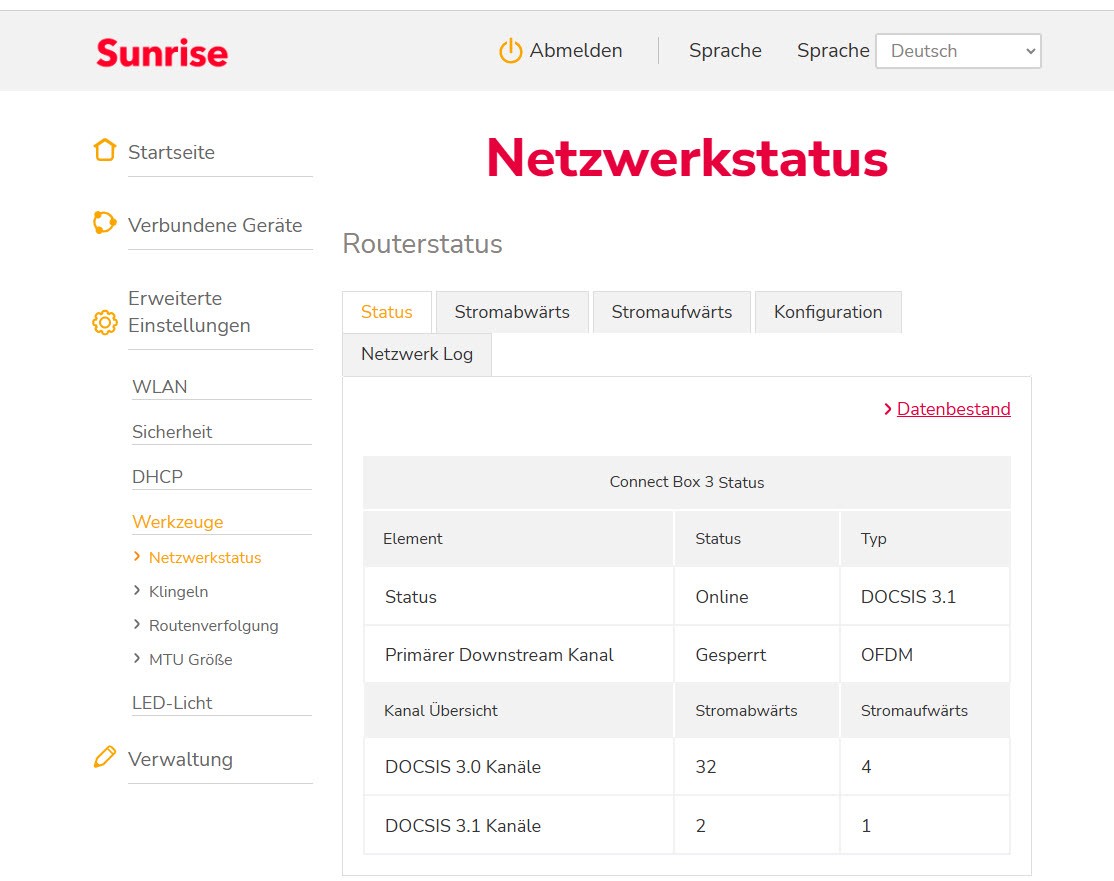Switch to the Stromabwärts tab

click(512, 312)
